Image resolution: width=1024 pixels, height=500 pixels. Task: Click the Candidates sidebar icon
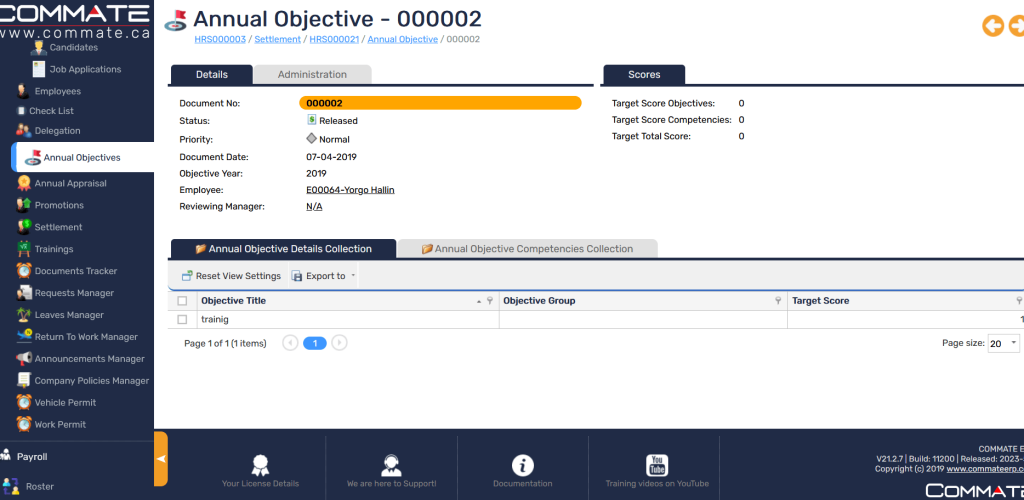click(39, 48)
